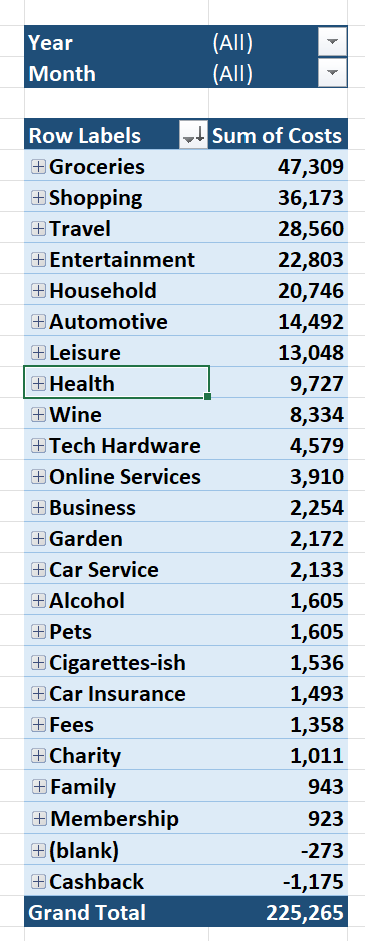
Task: Click the Row Labels header text
Action: click(85, 136)
